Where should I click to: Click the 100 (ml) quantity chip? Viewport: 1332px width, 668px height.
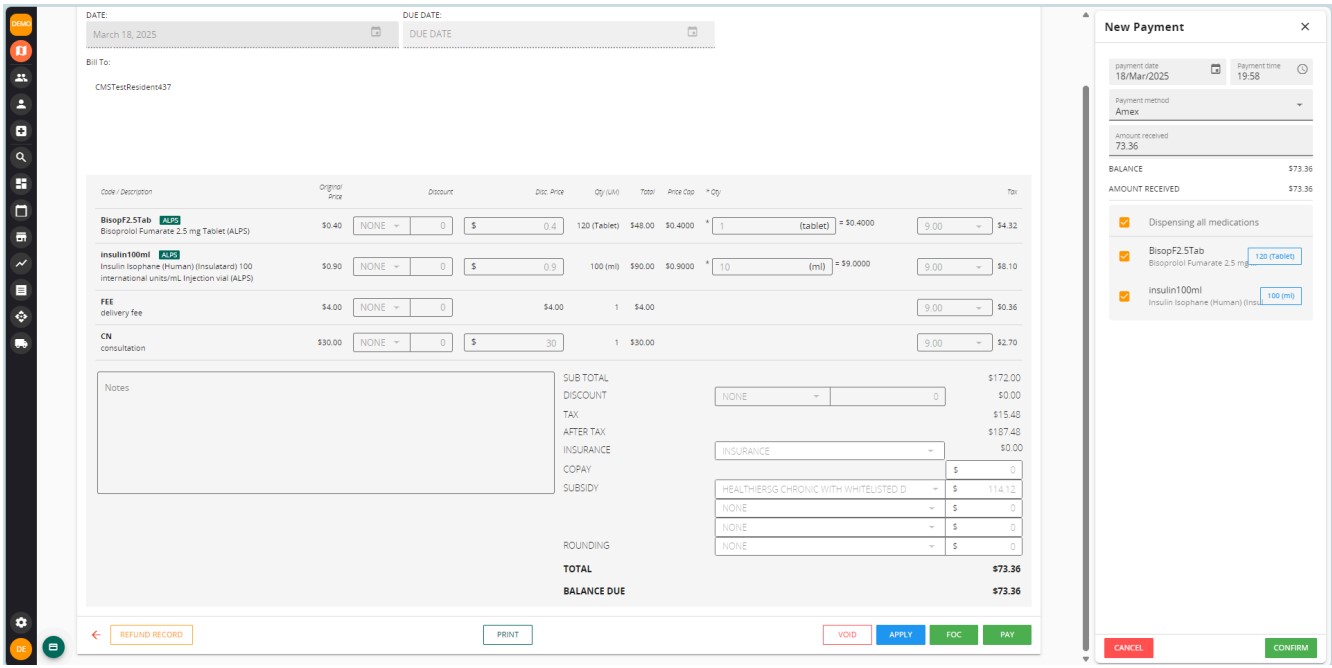1280,296
